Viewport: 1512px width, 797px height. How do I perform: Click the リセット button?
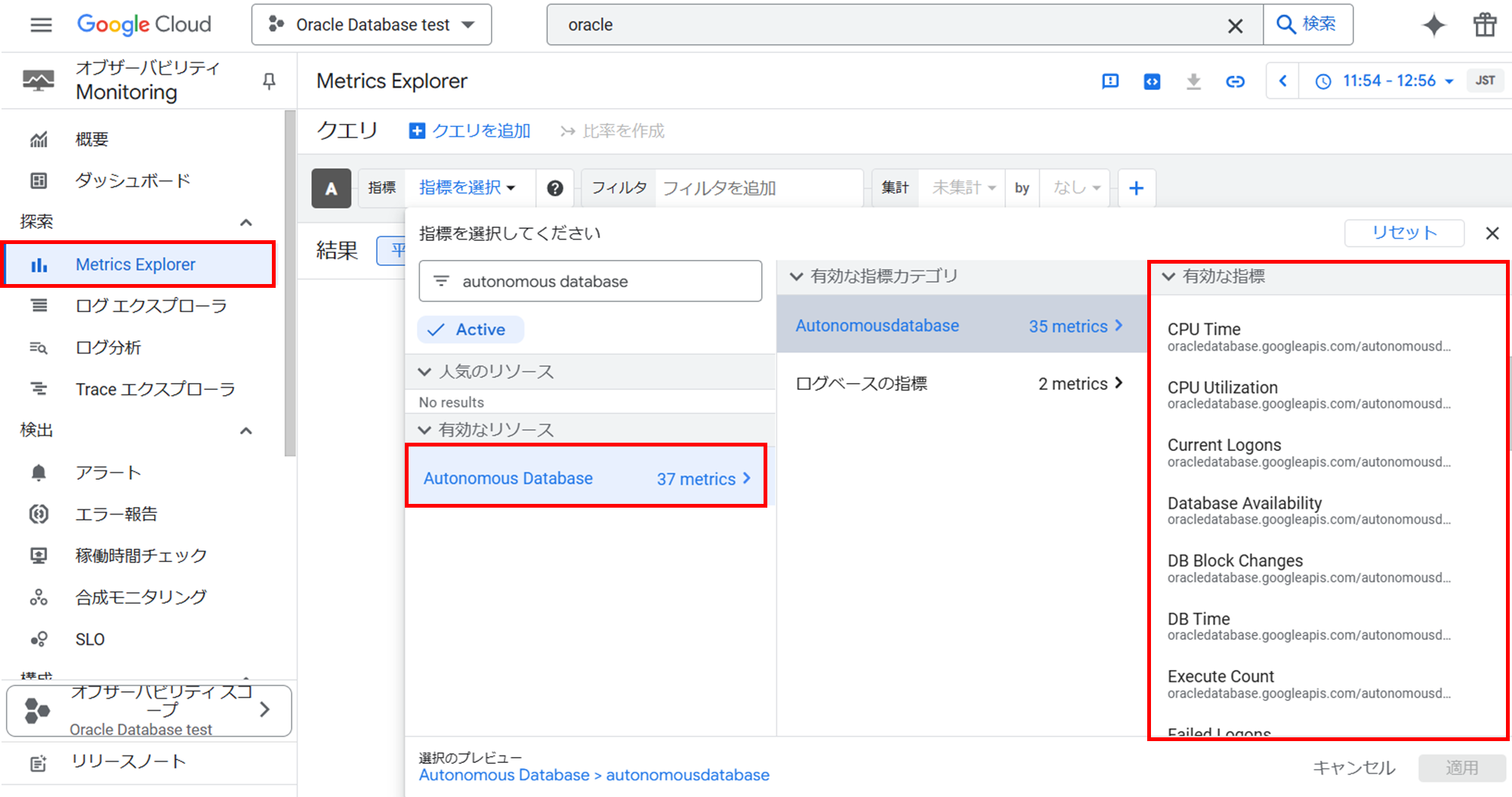point(1404,233)
